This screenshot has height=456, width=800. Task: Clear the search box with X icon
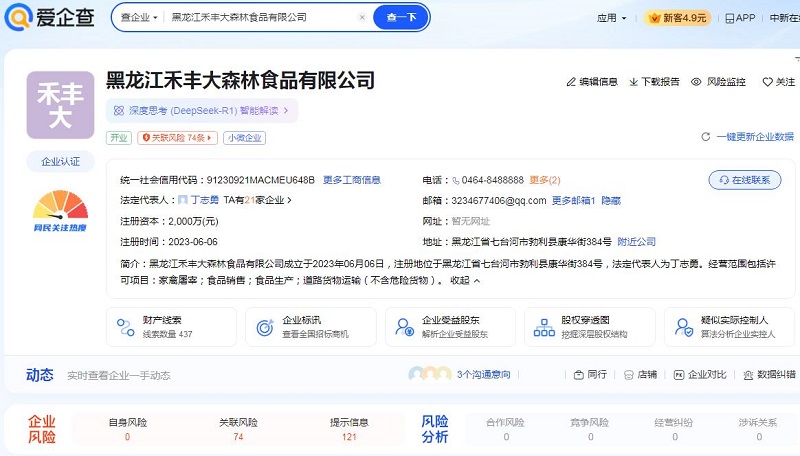pyautogui.click(x=361, y=17)
